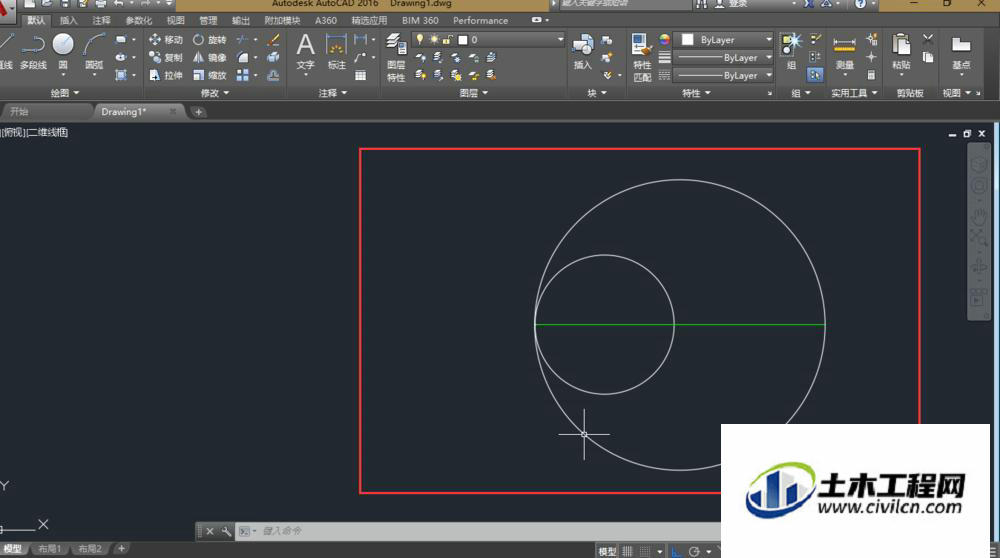Open the object color ByLayer dropdown

tap(768, 40)
